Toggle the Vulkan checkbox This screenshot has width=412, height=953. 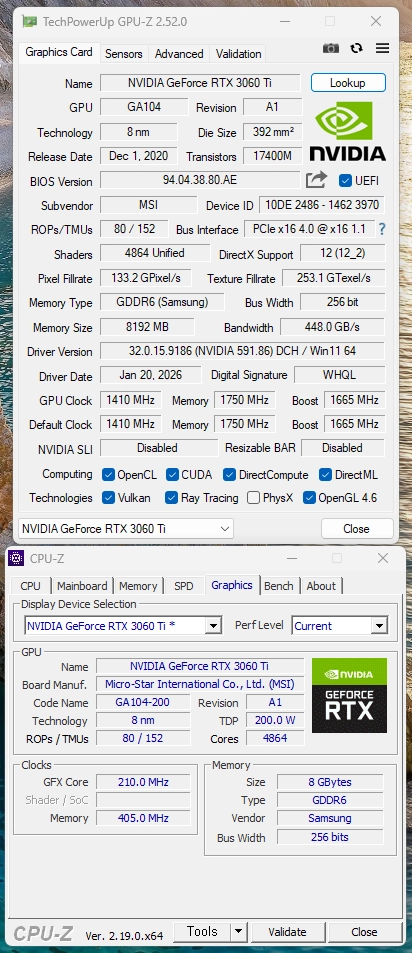[108, 498]
